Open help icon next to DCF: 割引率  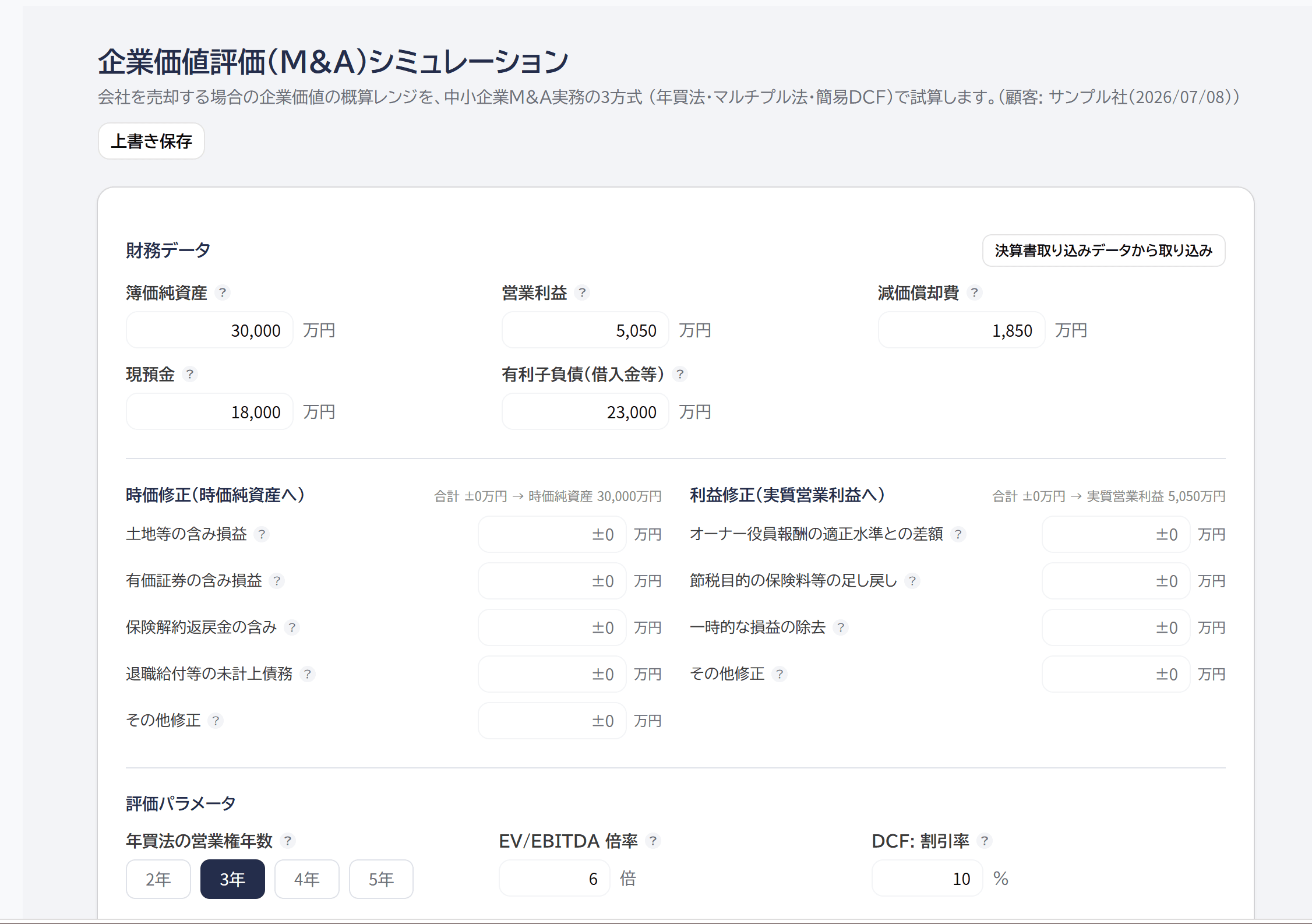pyautogui.click(x=985, y=841)
